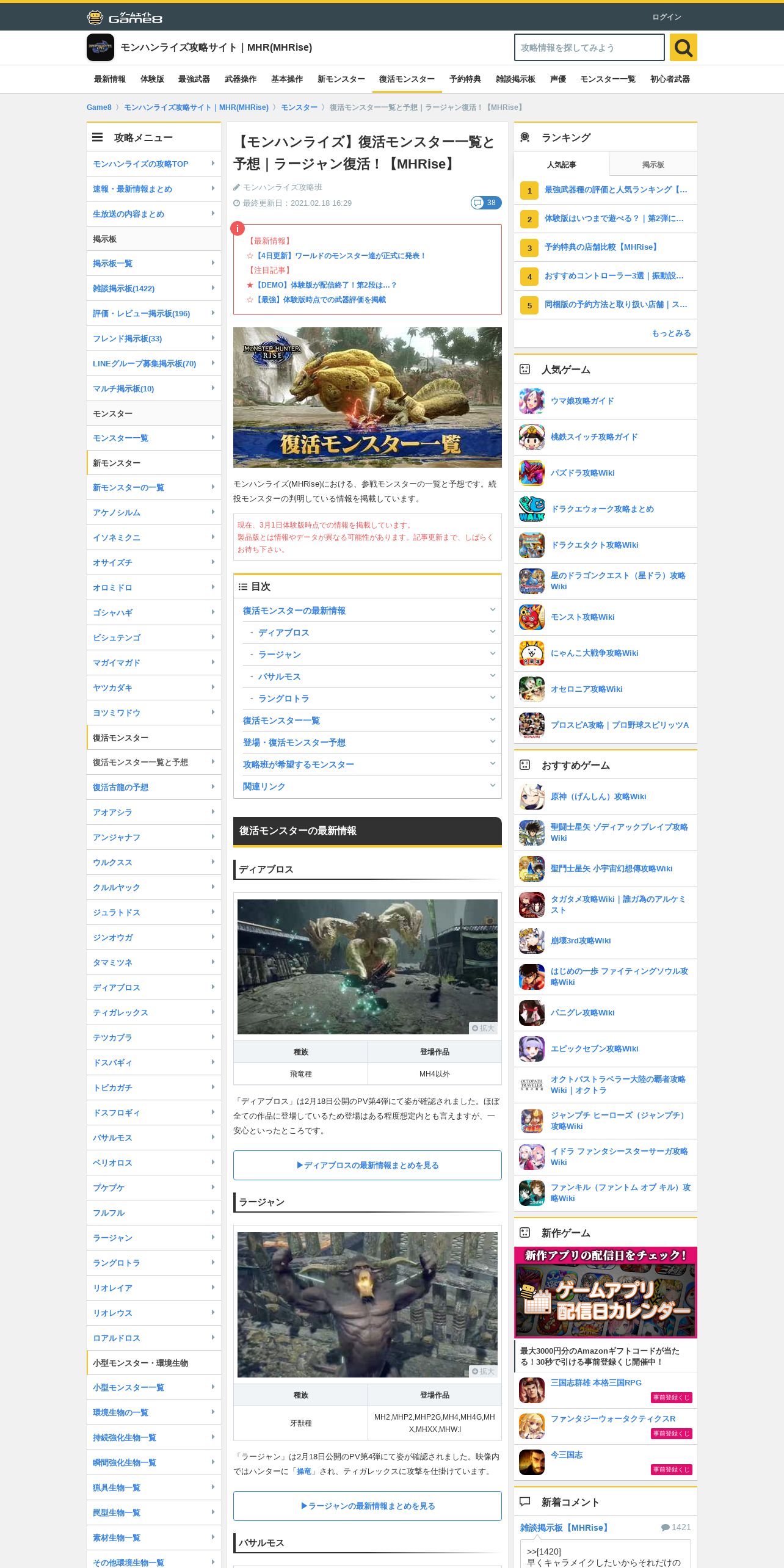
Task: Open 【4日更新】ワールドのモンスター notice link
Action: tap(341, 256)
